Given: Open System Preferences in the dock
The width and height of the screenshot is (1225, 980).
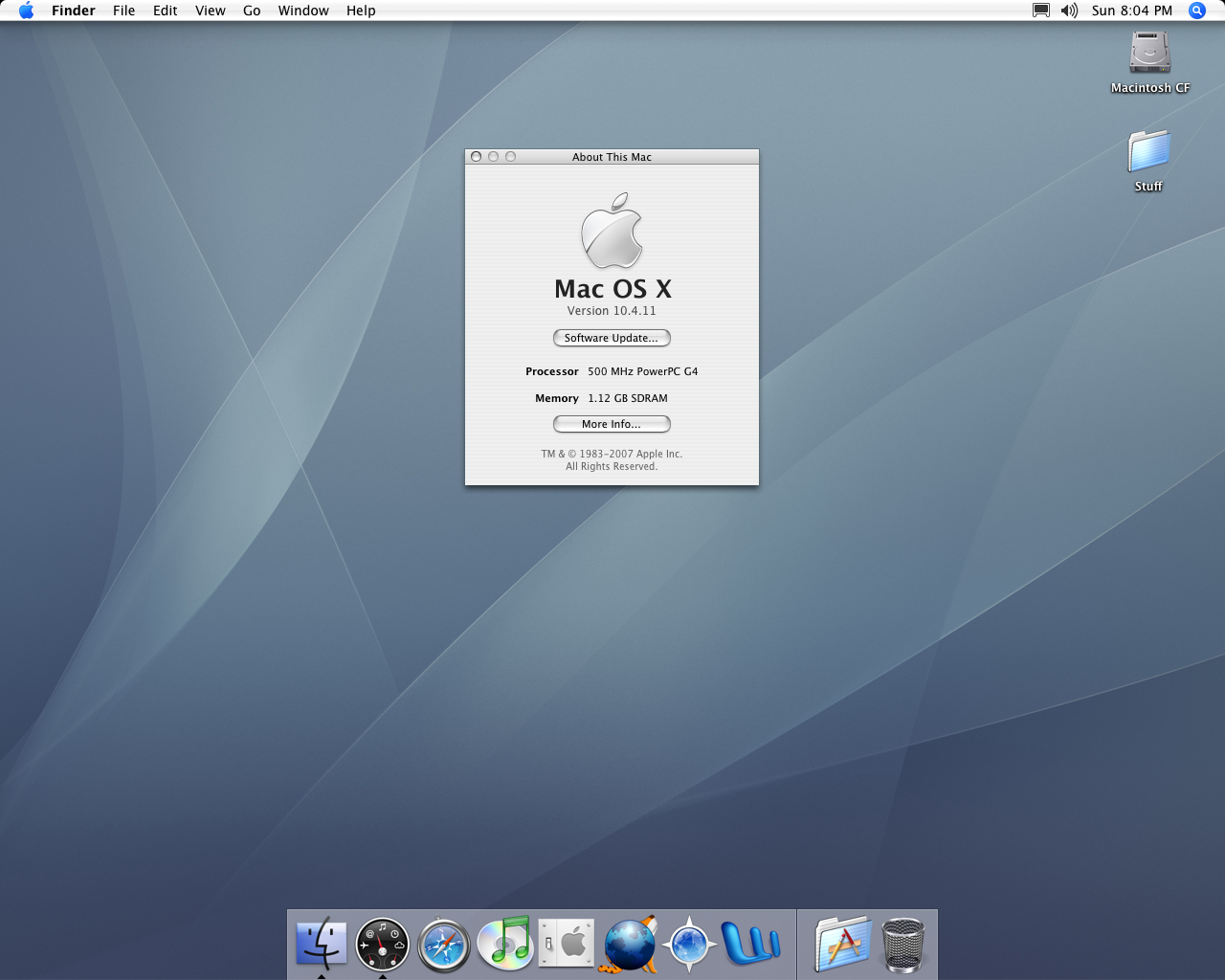Looking at the screenshot, I should pos(567,944).
